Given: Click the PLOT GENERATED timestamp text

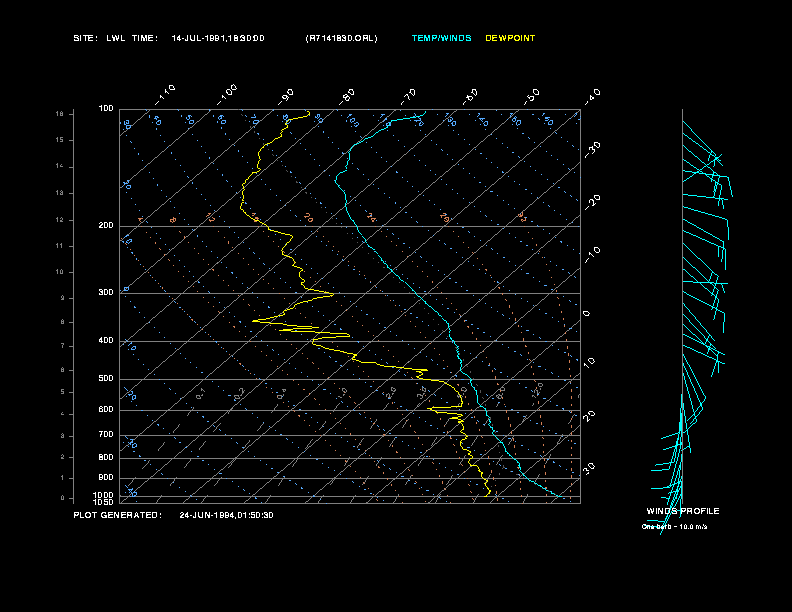Looking at the screenshot, I should (173, 515).
